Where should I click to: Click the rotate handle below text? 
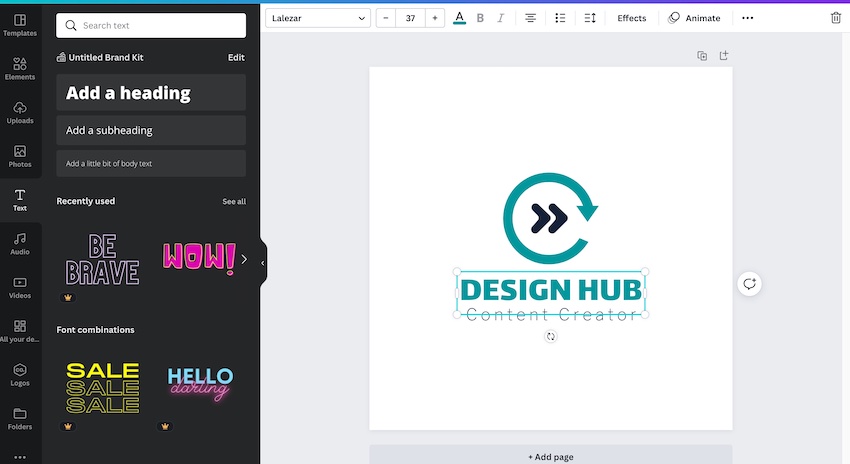[550, 337]
